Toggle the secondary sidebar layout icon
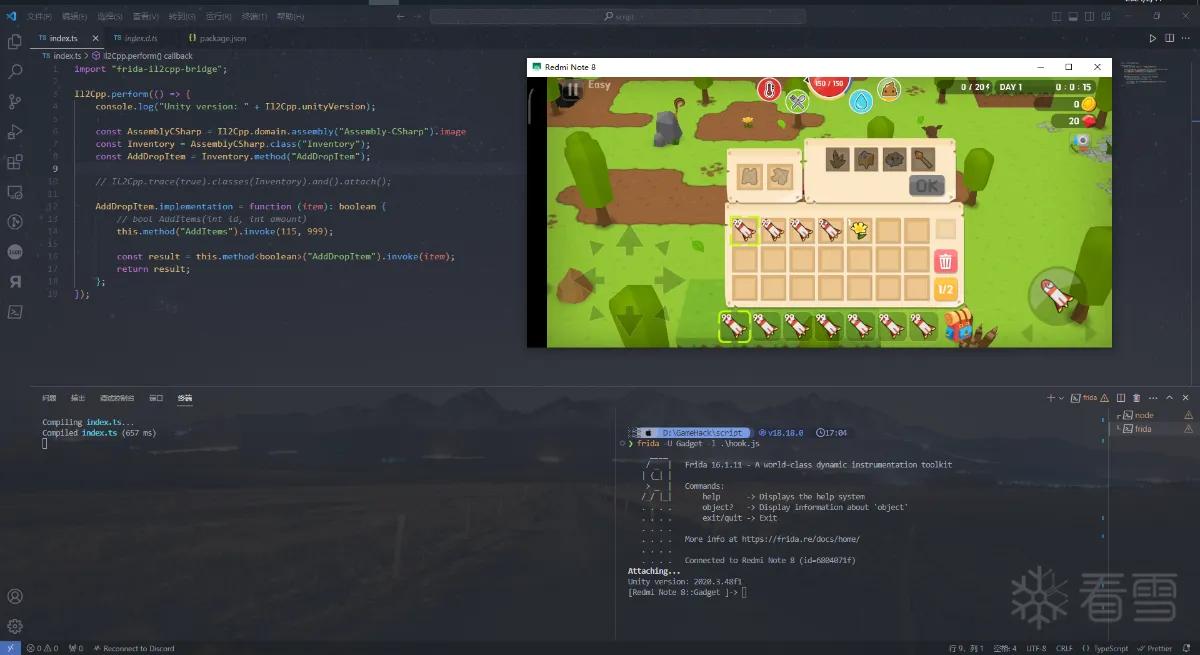 [1089, 16]
